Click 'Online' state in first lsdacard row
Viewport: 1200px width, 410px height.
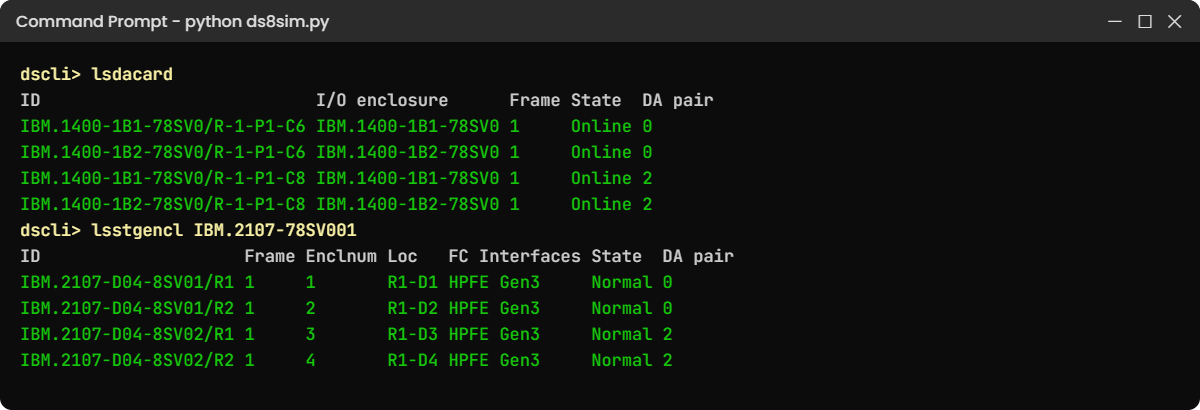click(x=601, y=127)
